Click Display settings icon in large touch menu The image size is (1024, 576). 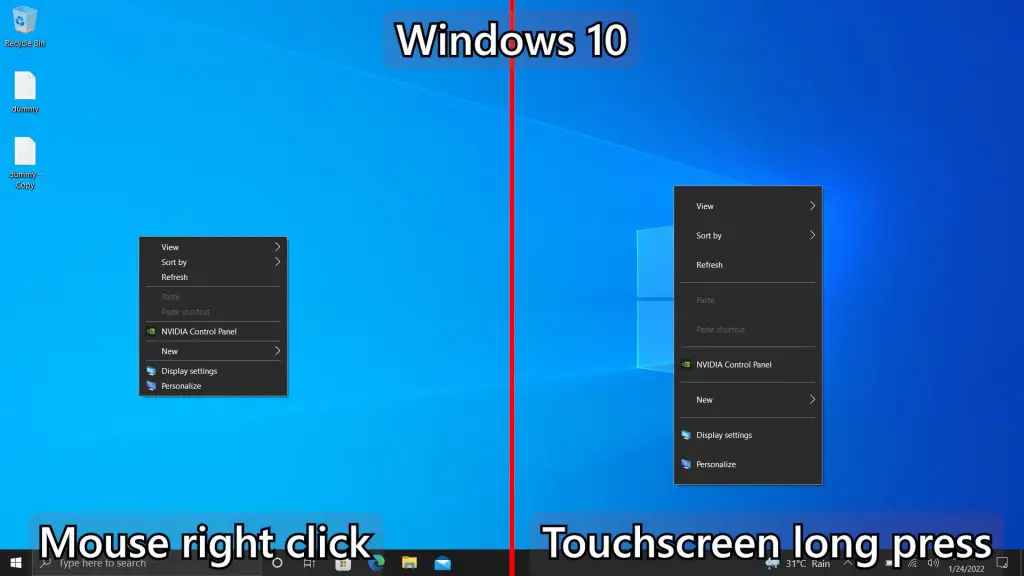point(686,435)
